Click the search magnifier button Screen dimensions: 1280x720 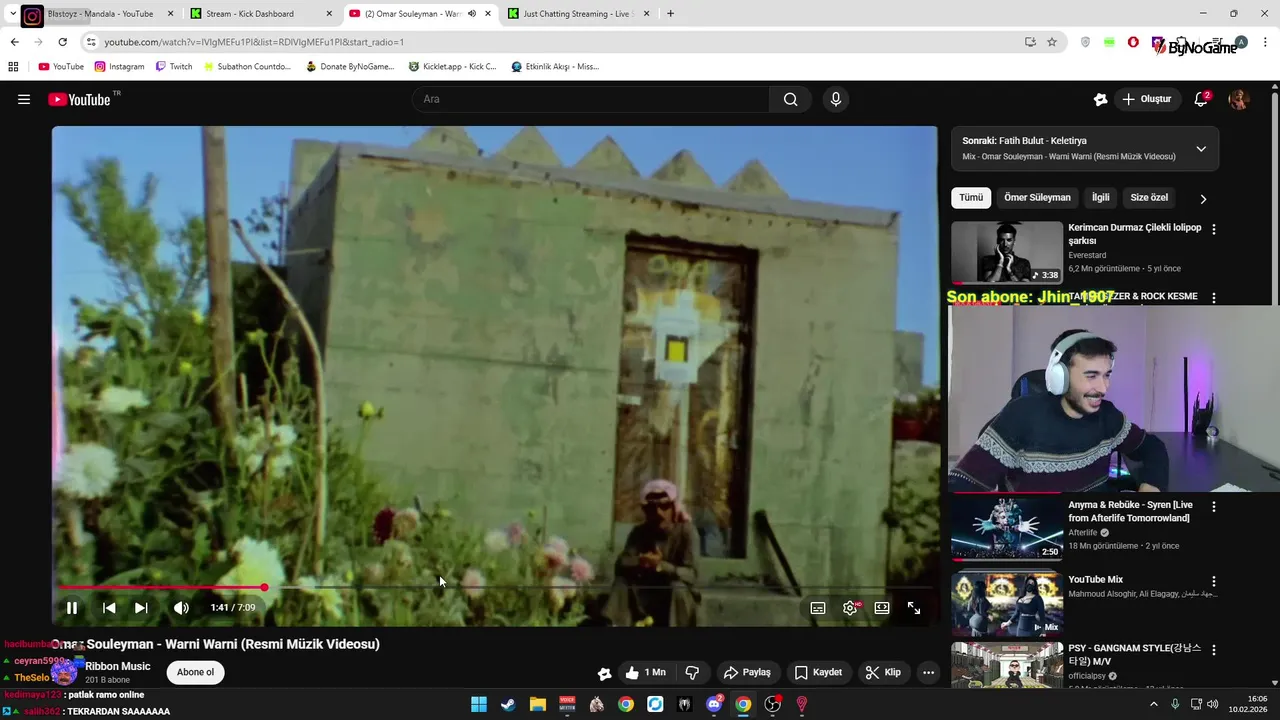coord(790,99)
